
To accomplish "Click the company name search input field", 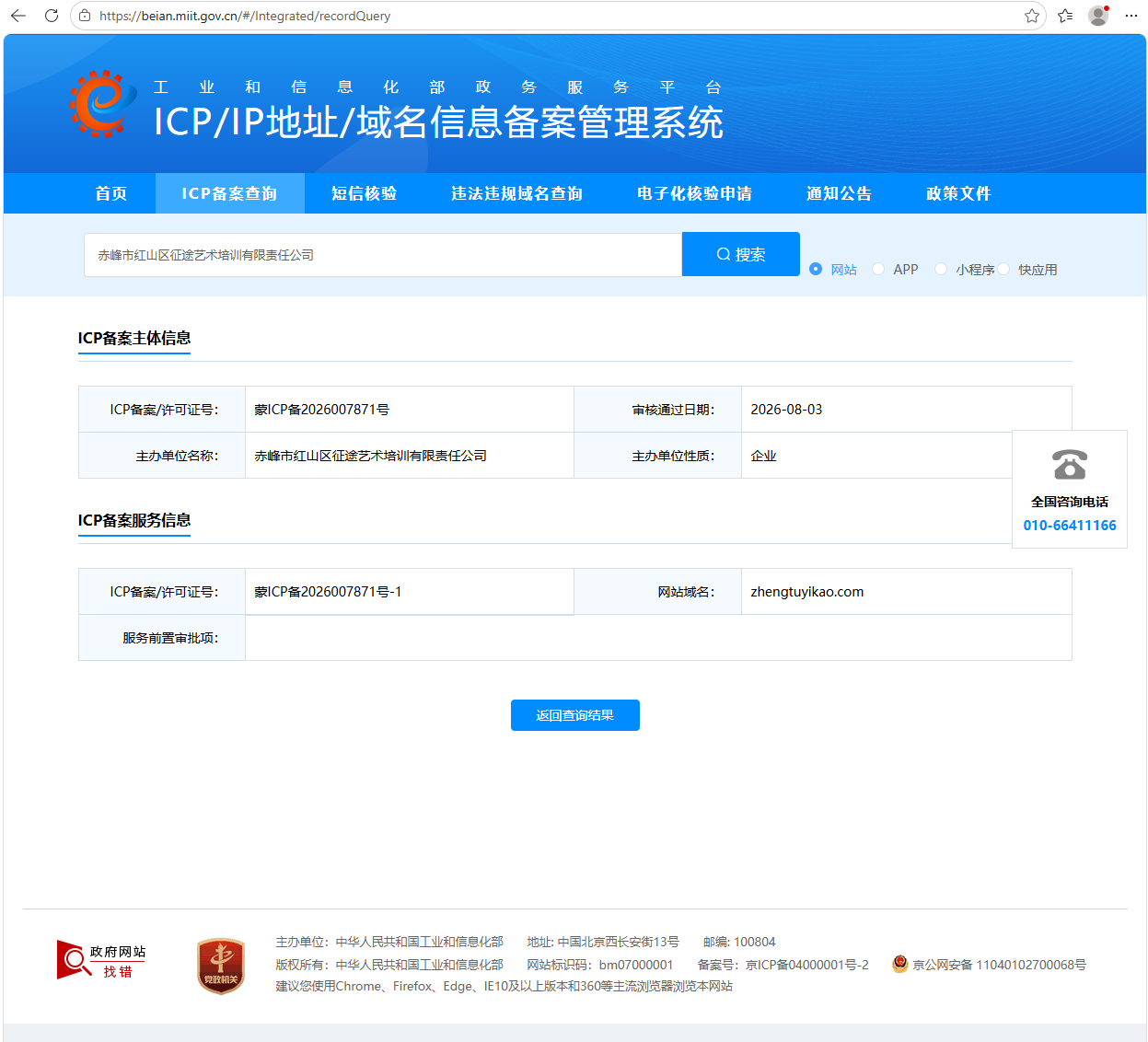I will [x=383, y=255].
